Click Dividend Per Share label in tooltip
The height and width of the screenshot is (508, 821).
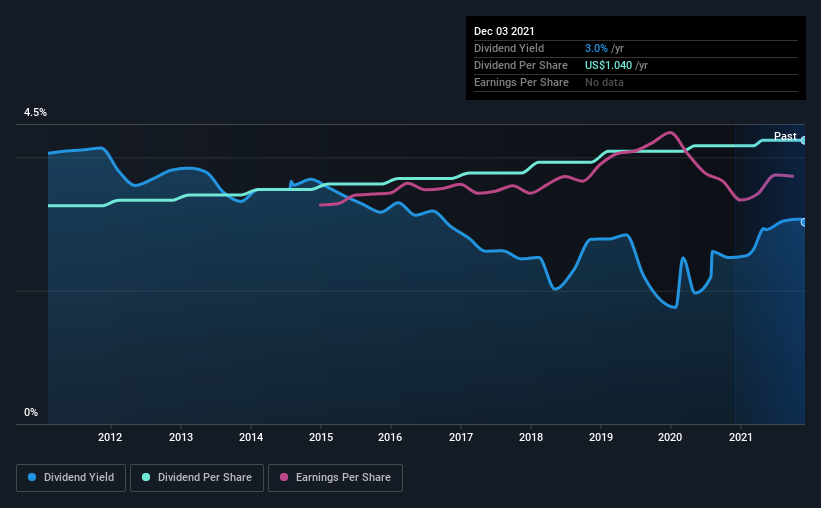click(520, 65)
